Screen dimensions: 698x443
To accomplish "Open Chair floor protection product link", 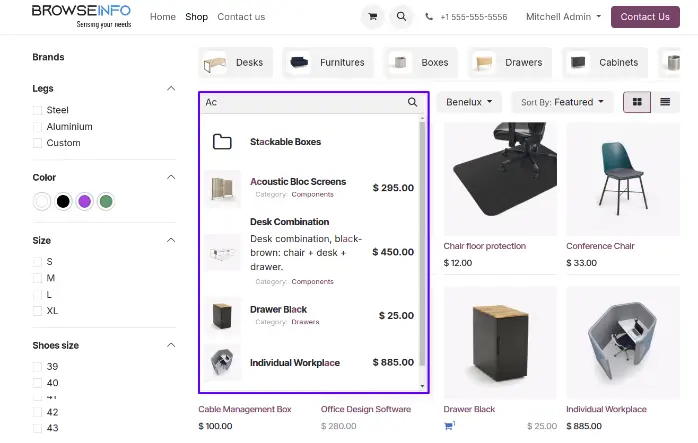I will [484, 246].
